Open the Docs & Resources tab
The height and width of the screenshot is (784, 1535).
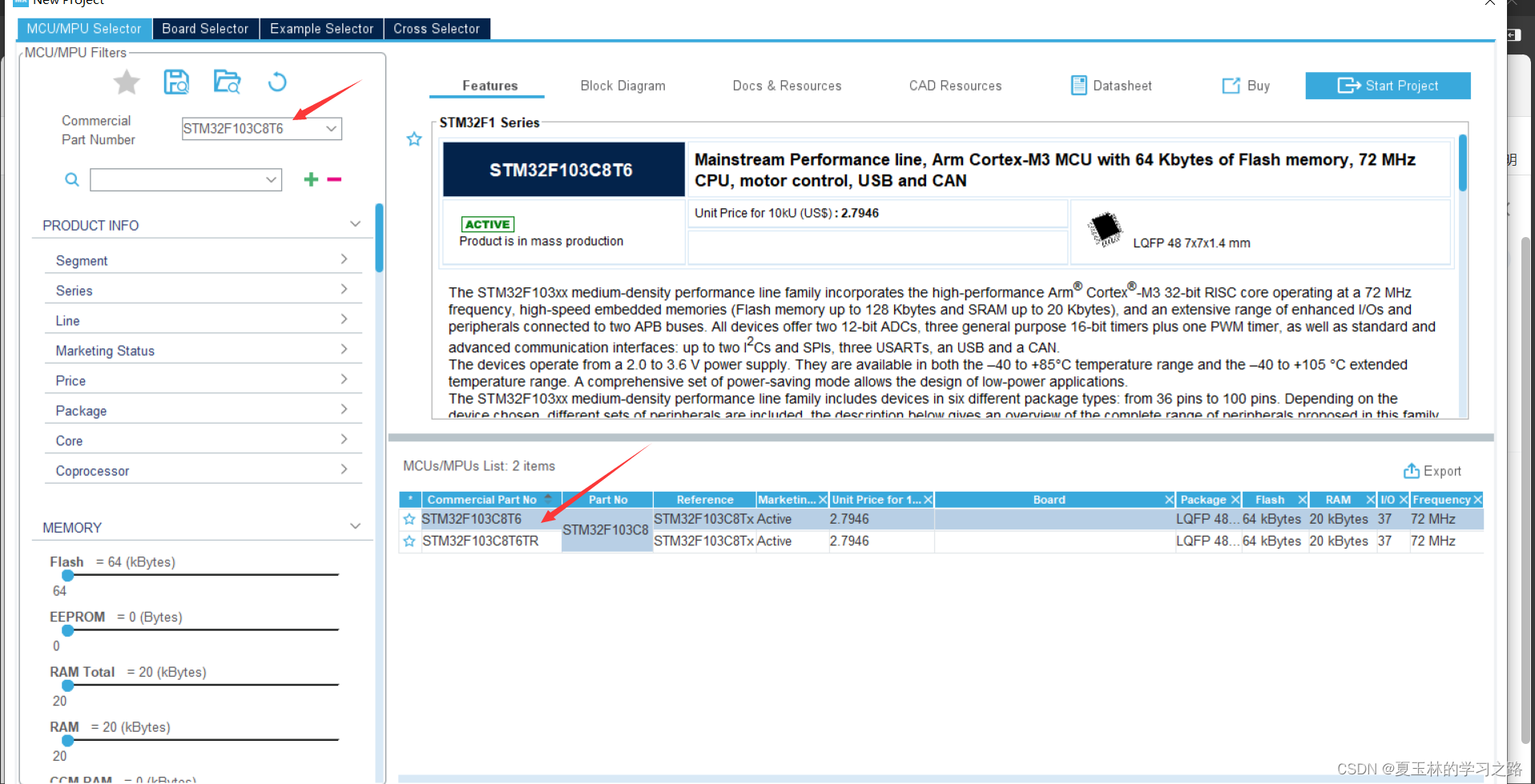pyautogui.click(x=787, y=86)
